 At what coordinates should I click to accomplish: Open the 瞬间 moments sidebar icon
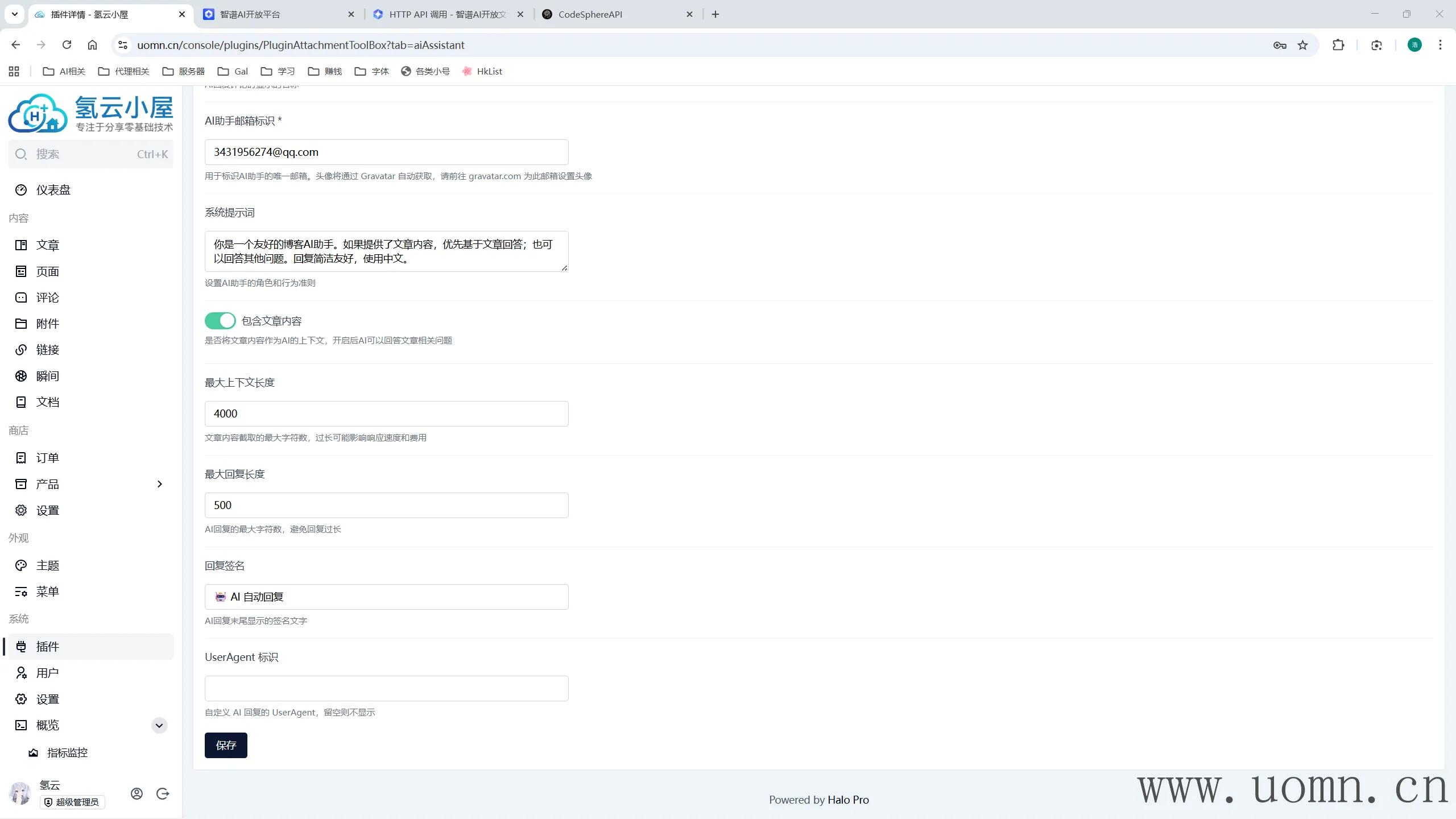(x=21, y=376)
